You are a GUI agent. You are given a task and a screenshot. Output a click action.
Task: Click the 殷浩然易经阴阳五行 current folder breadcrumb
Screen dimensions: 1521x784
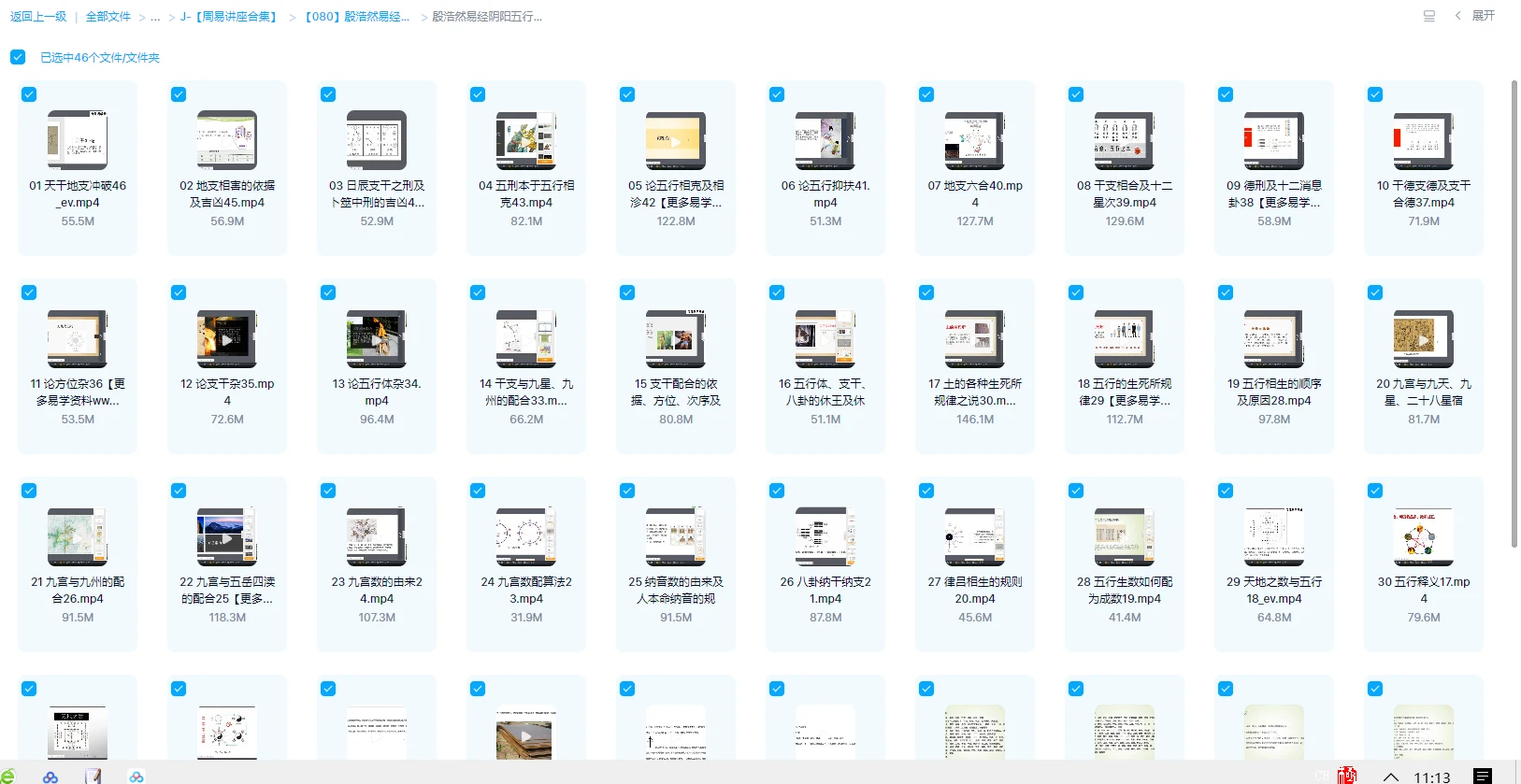click(487, 17)
